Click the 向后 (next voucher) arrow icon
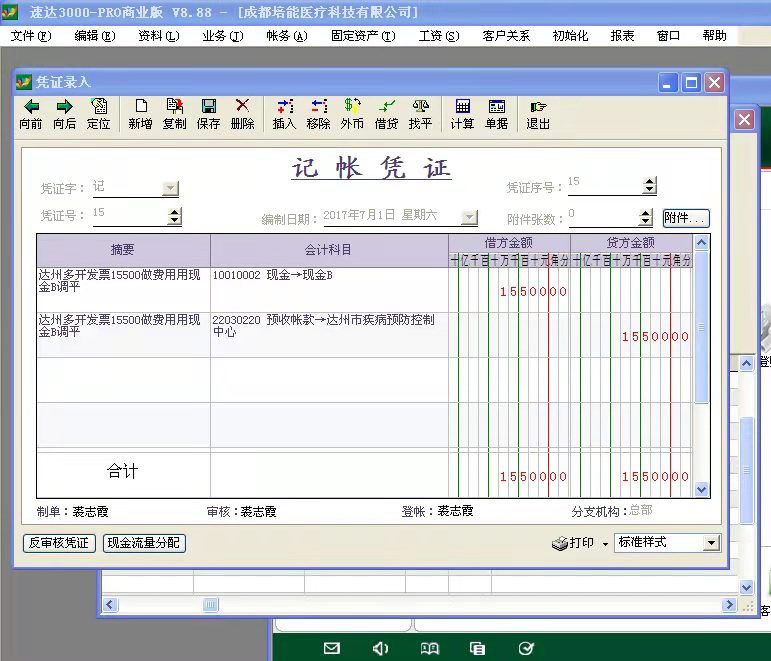The width and height of the screenshot is (771, 661). [x=65, y=107]
